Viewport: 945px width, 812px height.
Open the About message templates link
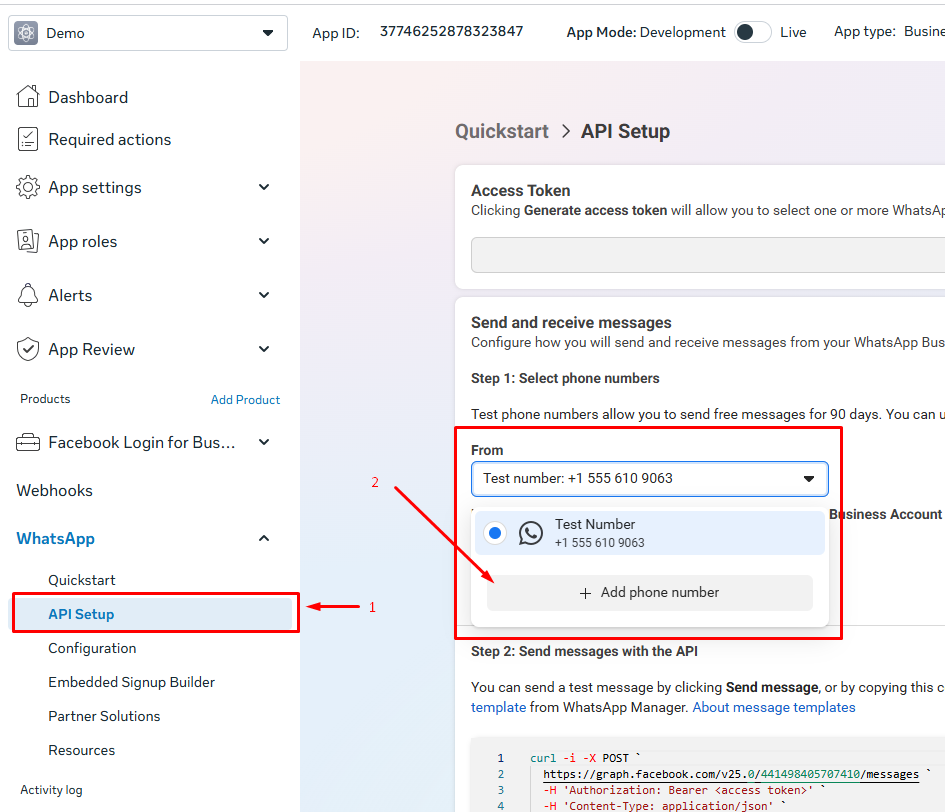tap(774, 707)
